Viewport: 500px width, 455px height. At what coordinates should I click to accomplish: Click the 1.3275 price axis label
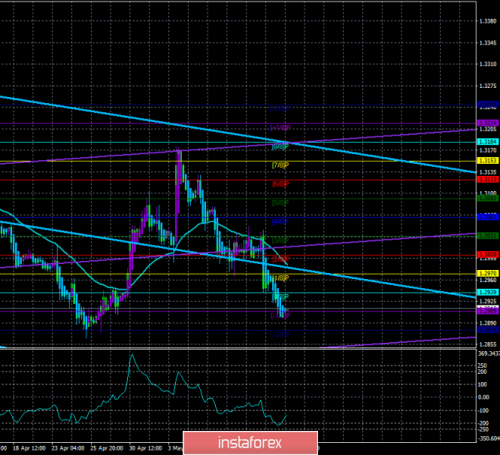[488, 86]
